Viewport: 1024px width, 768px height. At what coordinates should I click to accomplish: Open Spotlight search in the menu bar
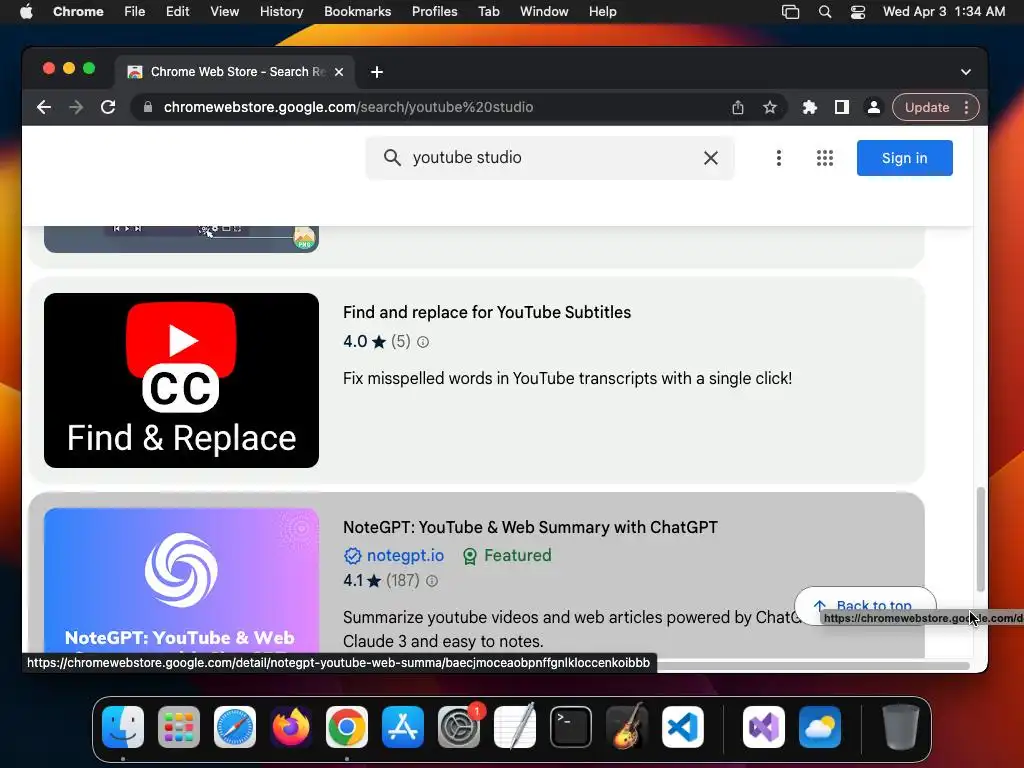pos(825,12)
